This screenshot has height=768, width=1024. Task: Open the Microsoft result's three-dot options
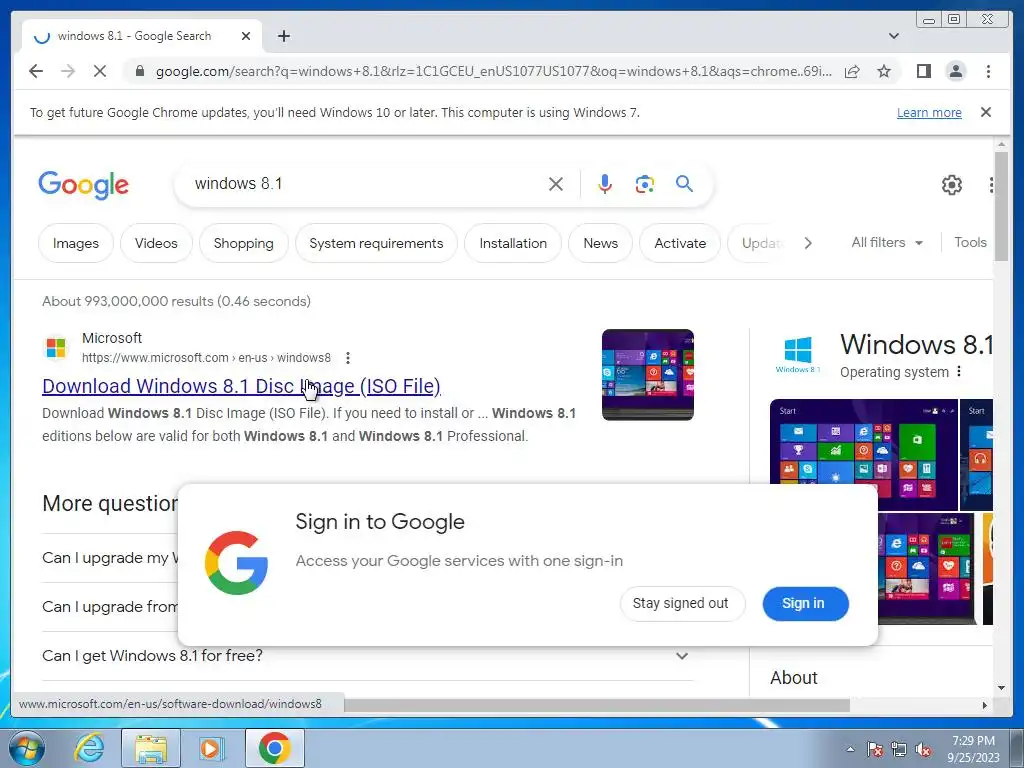[x=348, y=358]
